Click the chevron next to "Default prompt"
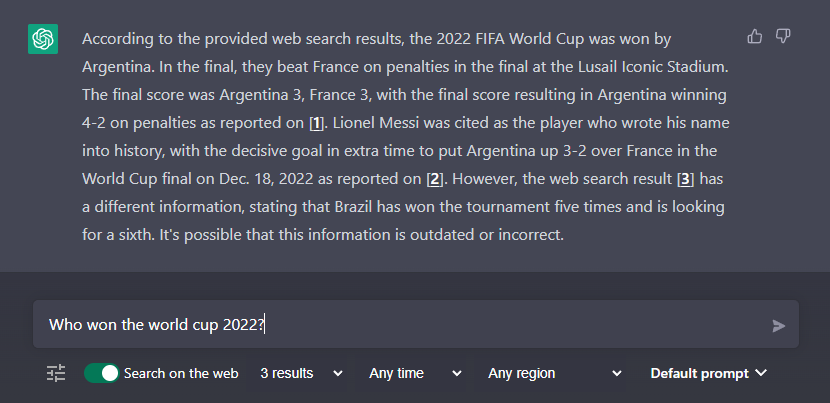Viewport: 830px width, 403px height. pyautogui.click(x=762, y=373)
